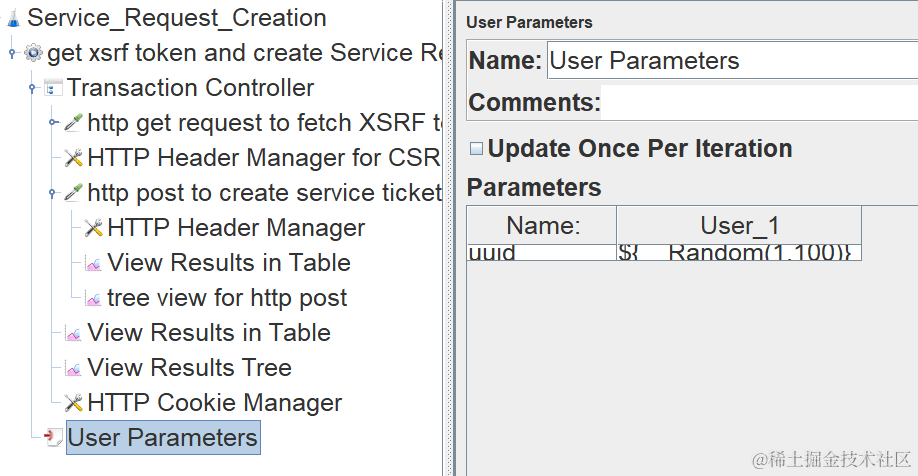Select Transaction Controller in tree

(x=190, y=88)
